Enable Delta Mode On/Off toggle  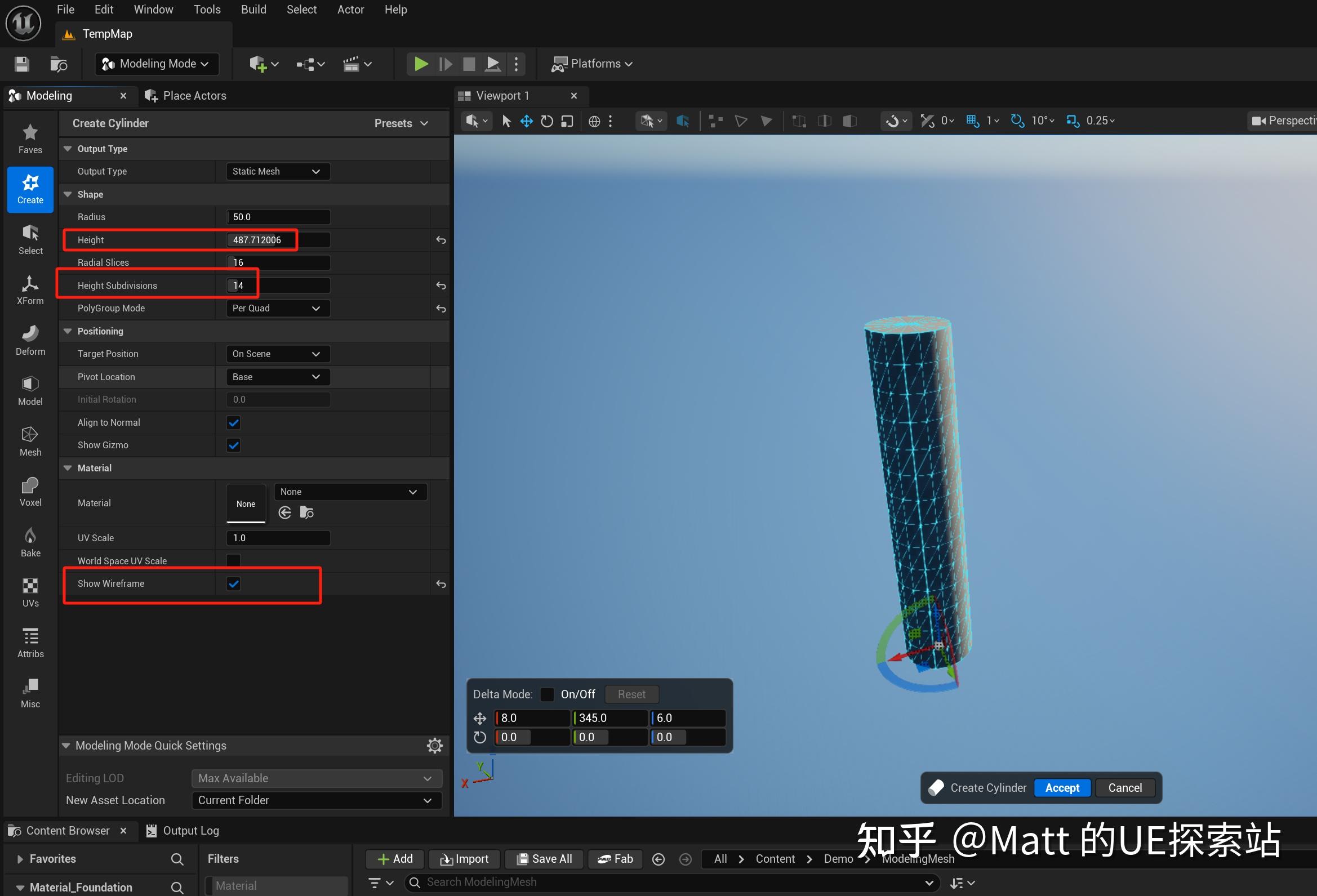click(547, 694)
